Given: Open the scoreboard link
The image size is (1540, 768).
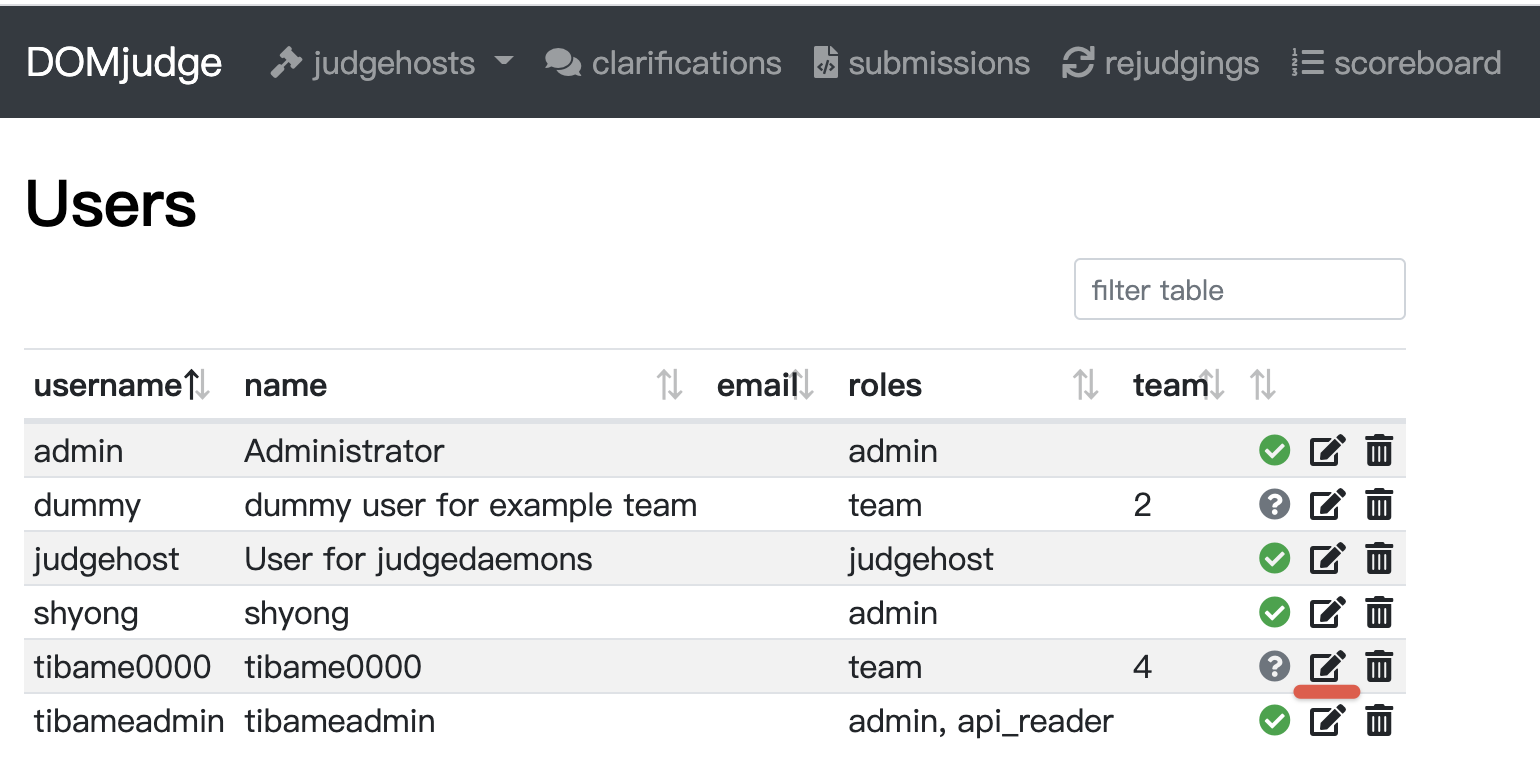Looking at the screenshot, I should (1396, 63).
